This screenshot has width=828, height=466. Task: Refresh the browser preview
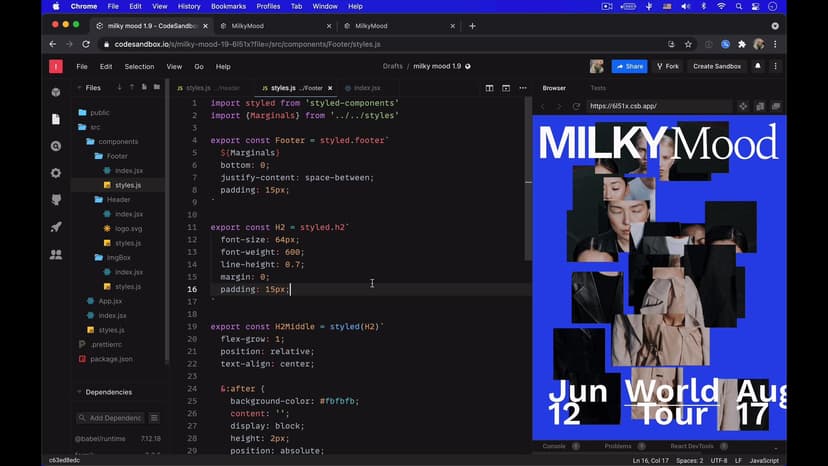click(x=576, y=106)
